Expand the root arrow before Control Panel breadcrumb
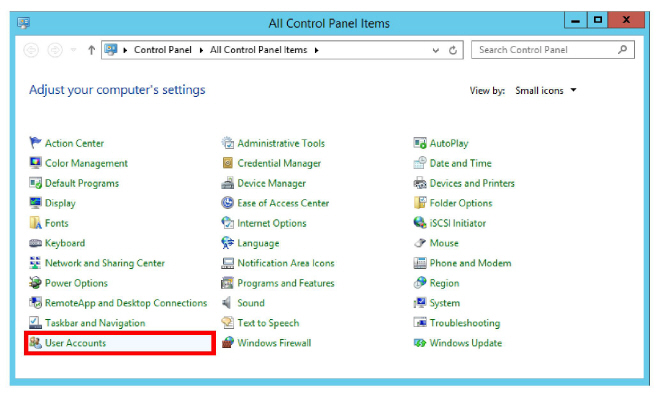Screen dimensions: 659x397 point(125,50)
